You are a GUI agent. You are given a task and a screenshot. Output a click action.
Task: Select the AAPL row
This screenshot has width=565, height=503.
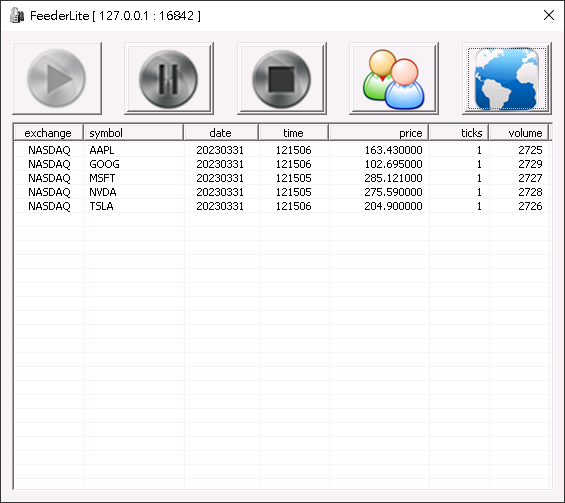tap(282, 150)
